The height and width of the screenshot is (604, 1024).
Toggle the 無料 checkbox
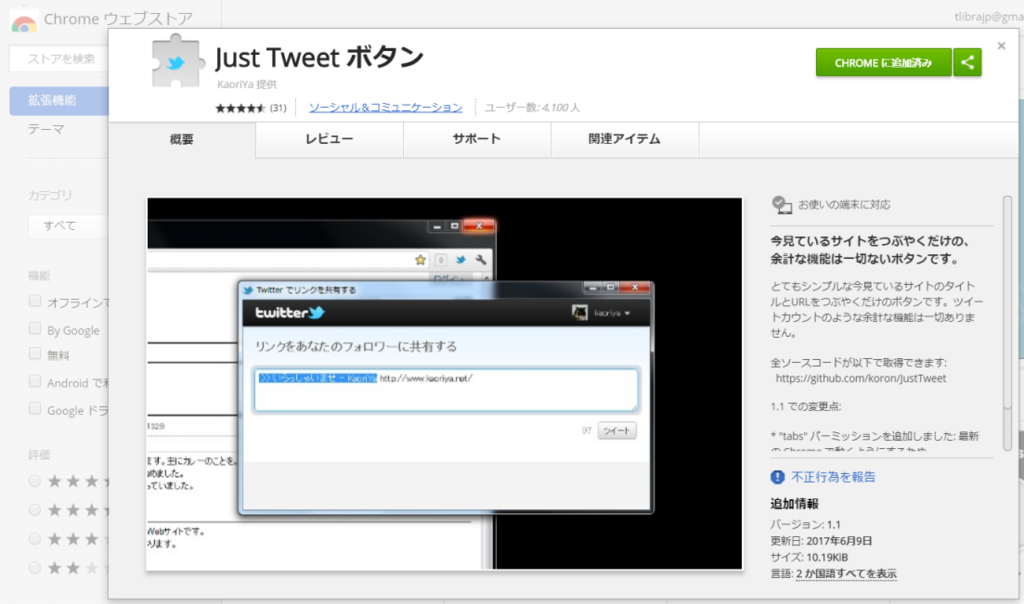(x=35, y=354)
